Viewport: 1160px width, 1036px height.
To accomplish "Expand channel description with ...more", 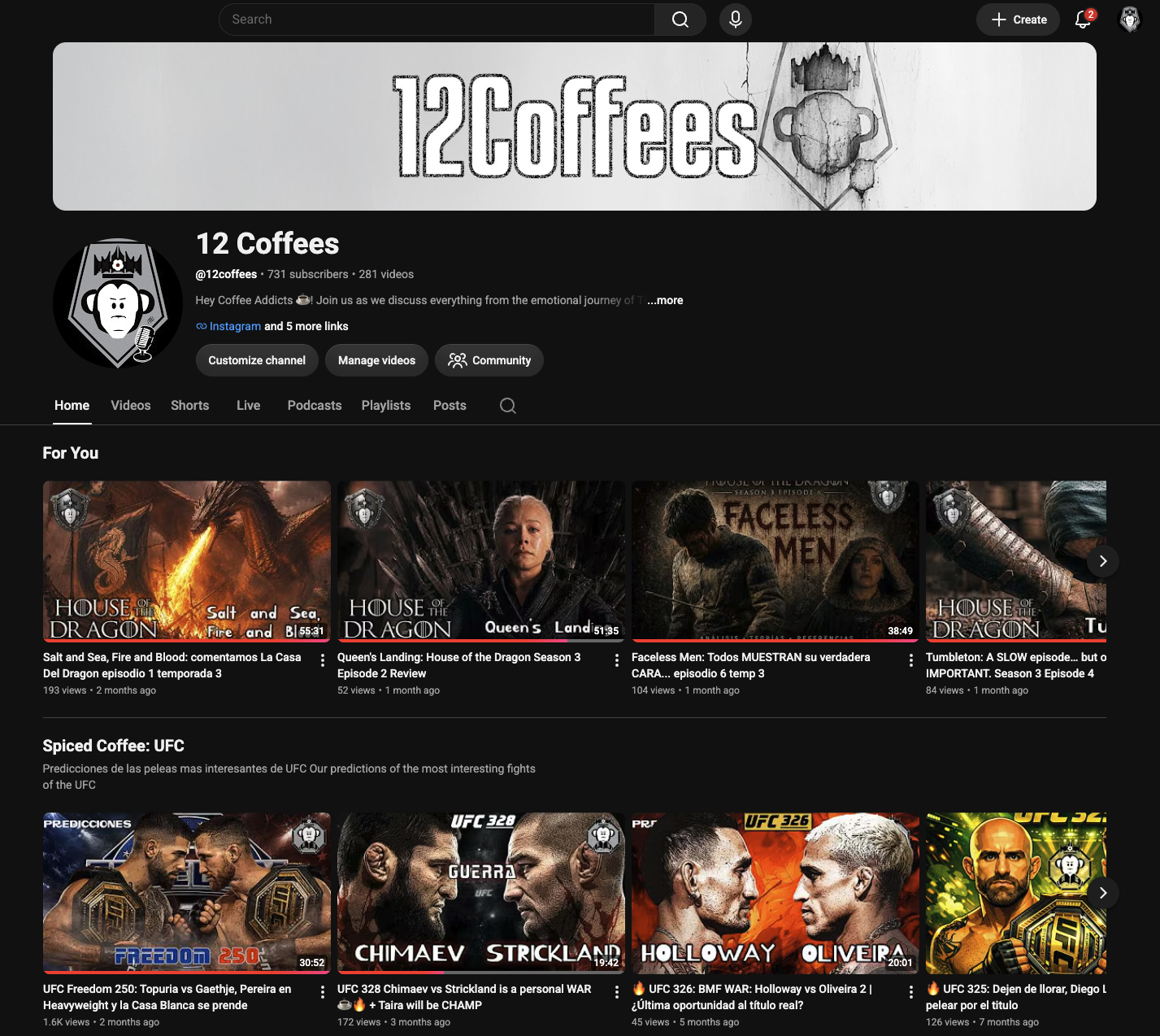I will (x=665, y=300).
